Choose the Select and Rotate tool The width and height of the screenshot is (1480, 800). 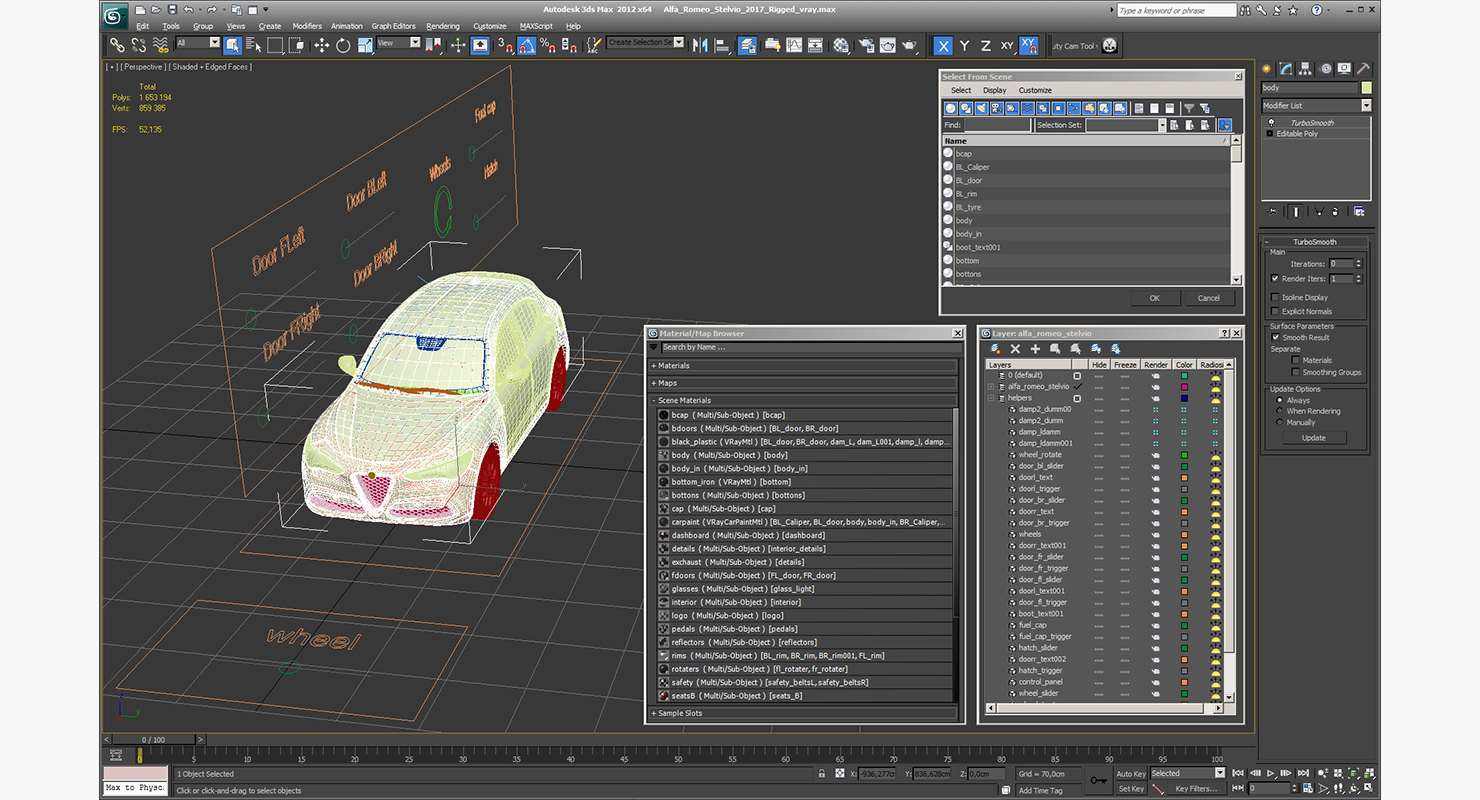343,45
